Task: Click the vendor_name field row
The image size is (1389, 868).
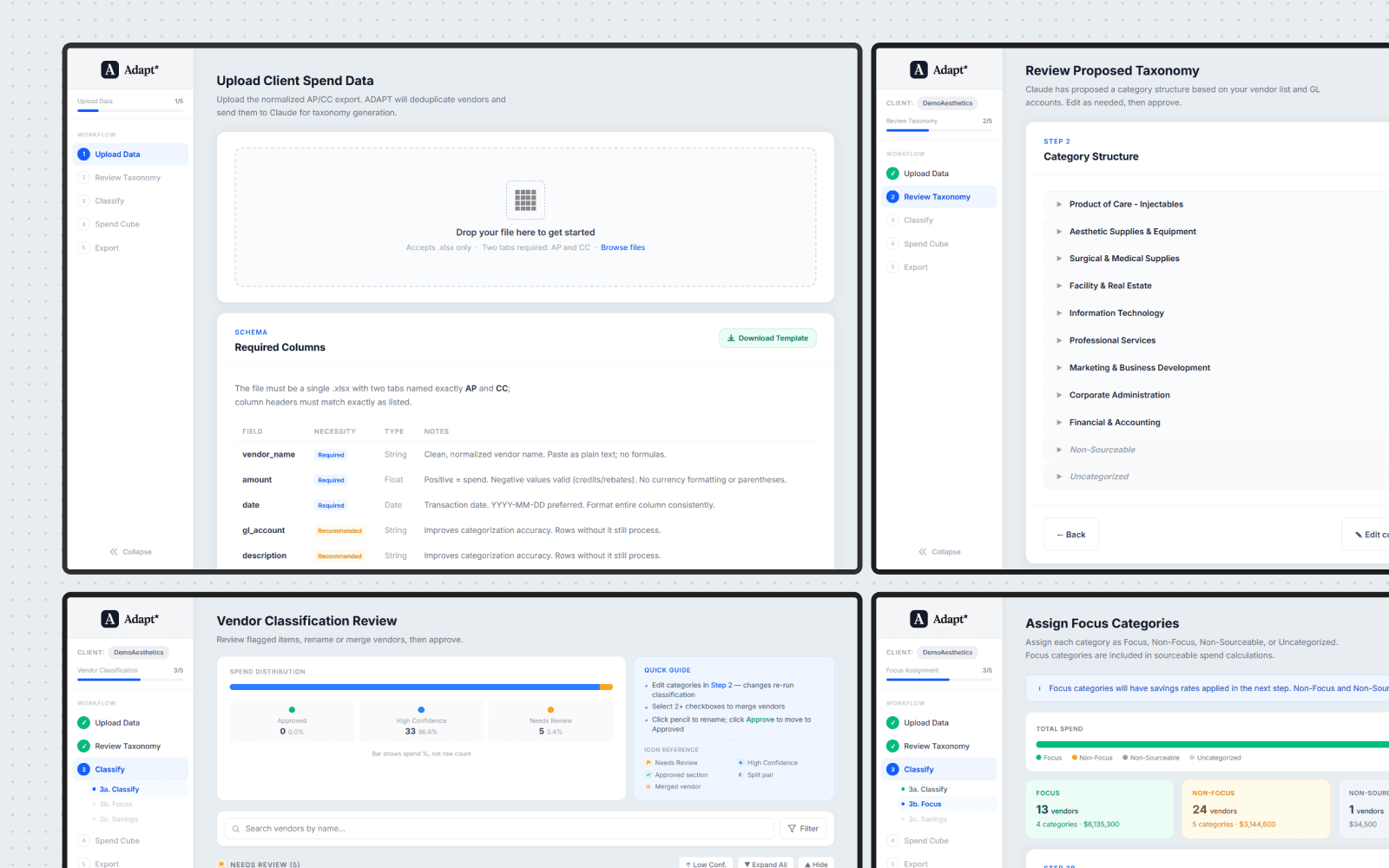Action: [525, 455]
